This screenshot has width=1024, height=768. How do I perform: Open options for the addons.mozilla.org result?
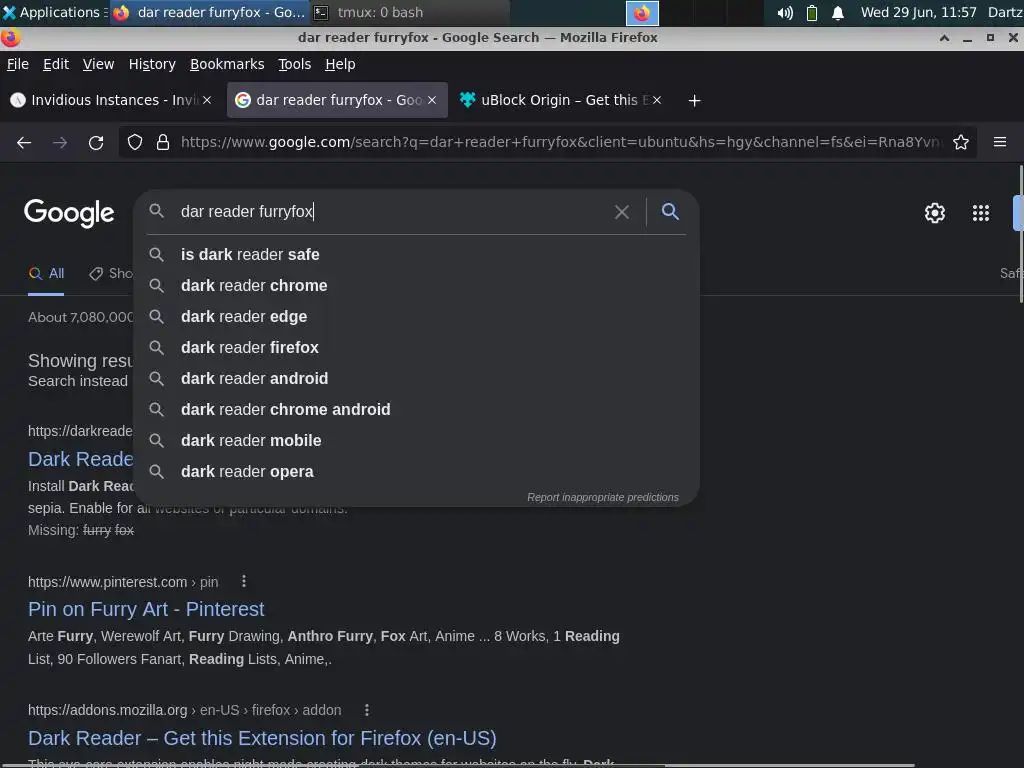(x=367, y=710)
